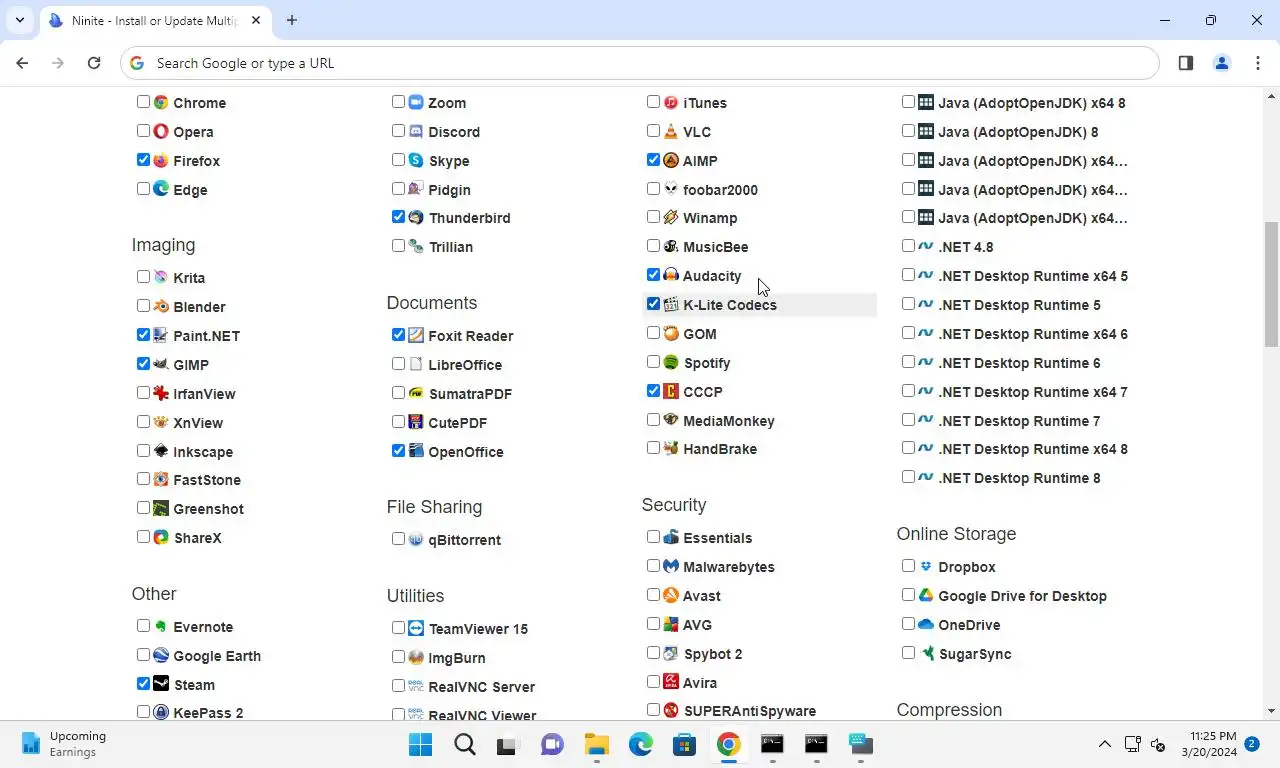Open the tab search dropdown arrow
This screenshot has width=1280, height=768.
pos(19,20)
